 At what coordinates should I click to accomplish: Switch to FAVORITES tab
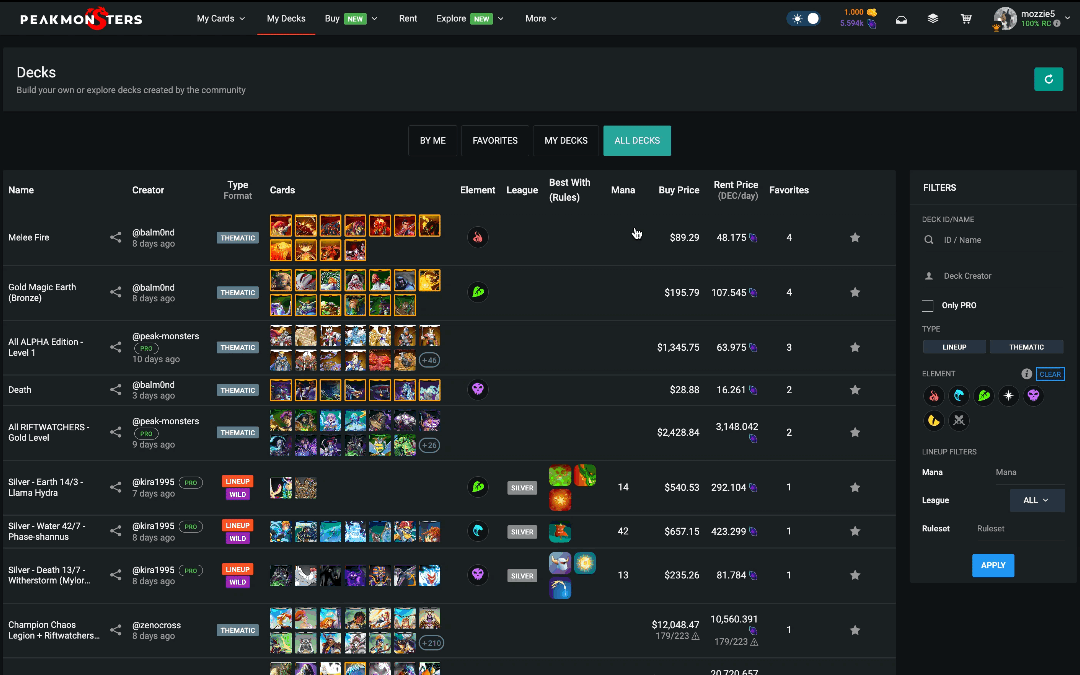coord(495,141)
